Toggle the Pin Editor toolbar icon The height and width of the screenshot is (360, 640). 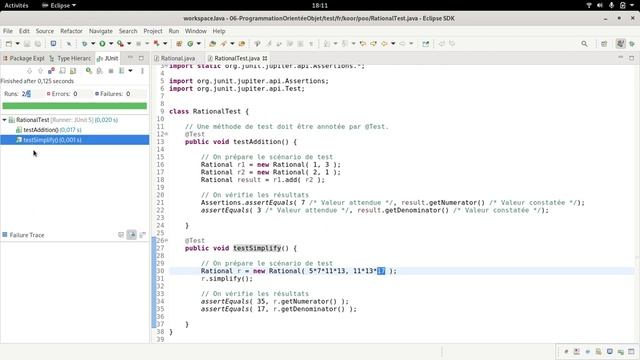426,44
